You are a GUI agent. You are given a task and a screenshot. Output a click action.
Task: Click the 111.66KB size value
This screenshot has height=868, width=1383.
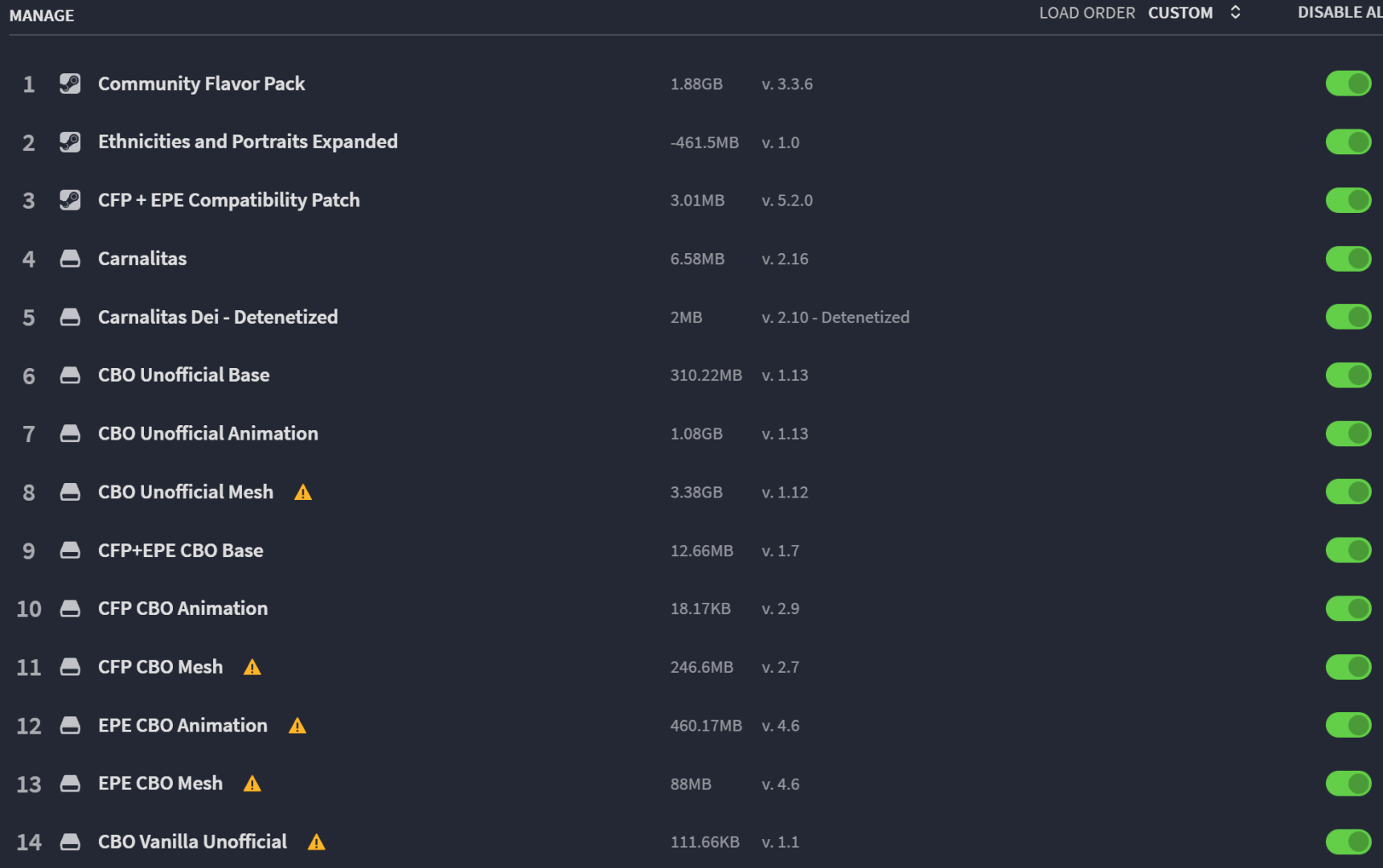705,842
